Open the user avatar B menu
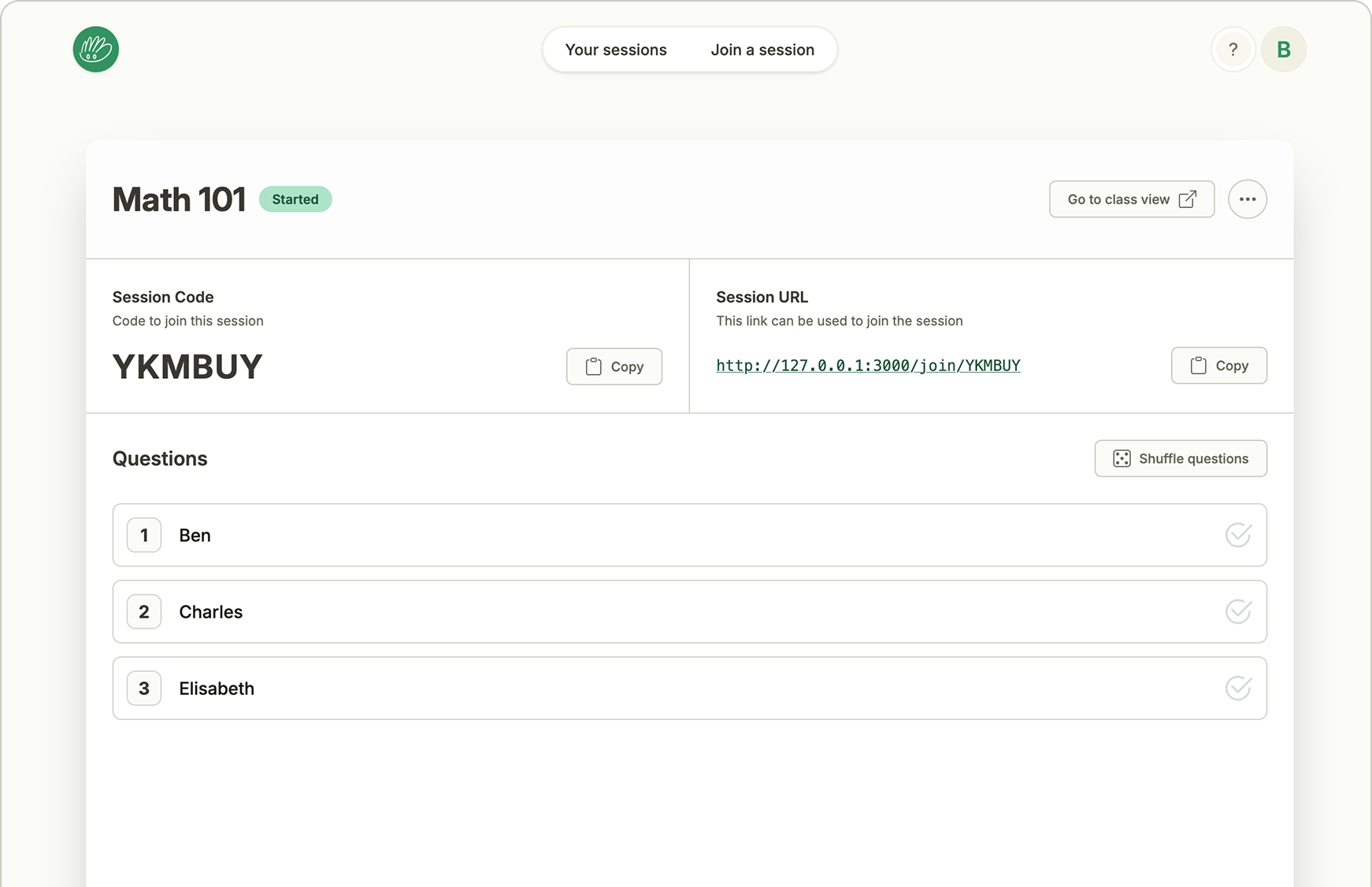Screen dimensions: 1372x887 click(1283, 50)
